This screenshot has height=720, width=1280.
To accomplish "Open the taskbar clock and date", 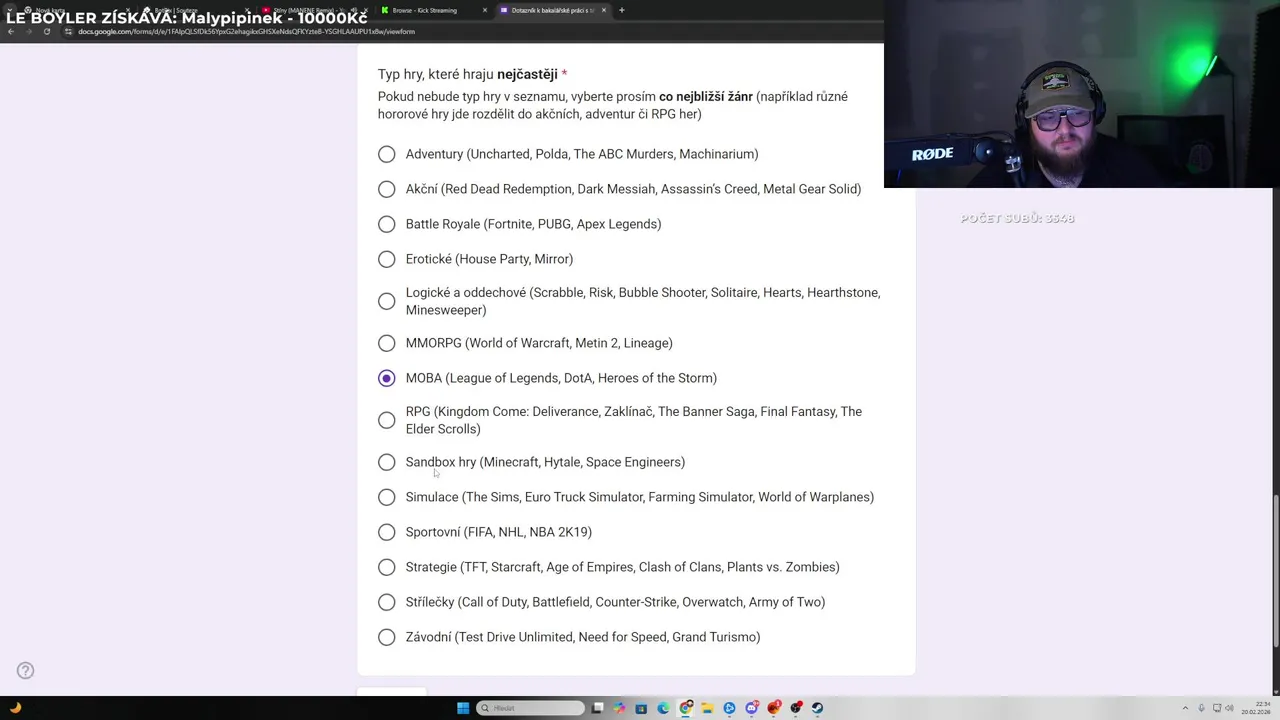I will click(x=1256, y=708).
